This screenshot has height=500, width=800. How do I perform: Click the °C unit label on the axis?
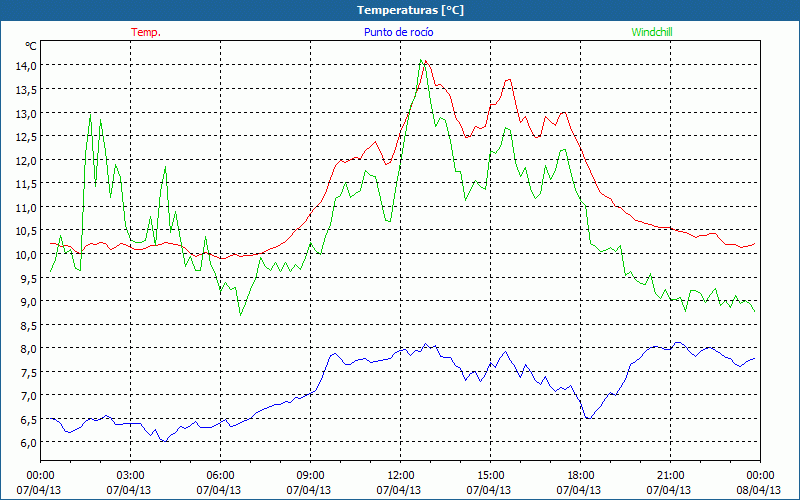(x=31, y=46)
